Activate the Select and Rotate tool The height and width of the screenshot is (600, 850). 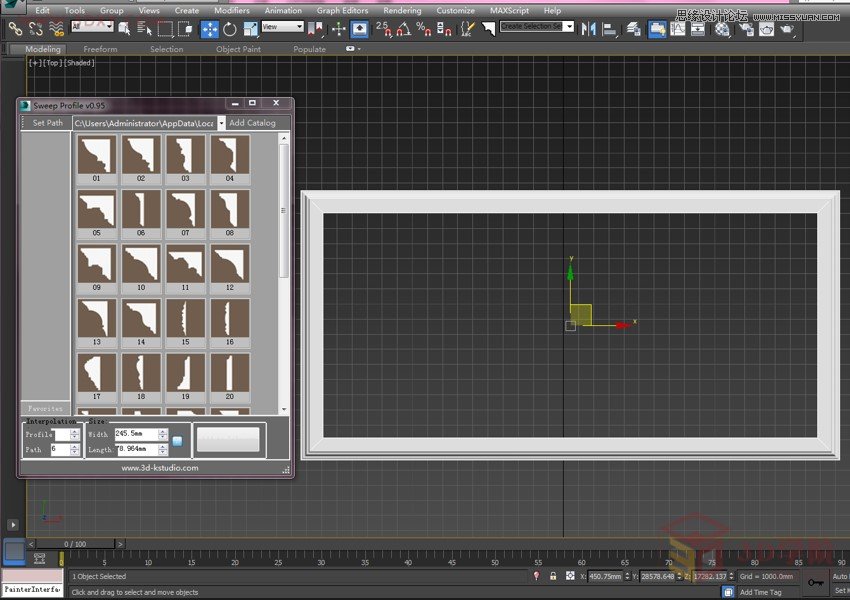[230, 29]
